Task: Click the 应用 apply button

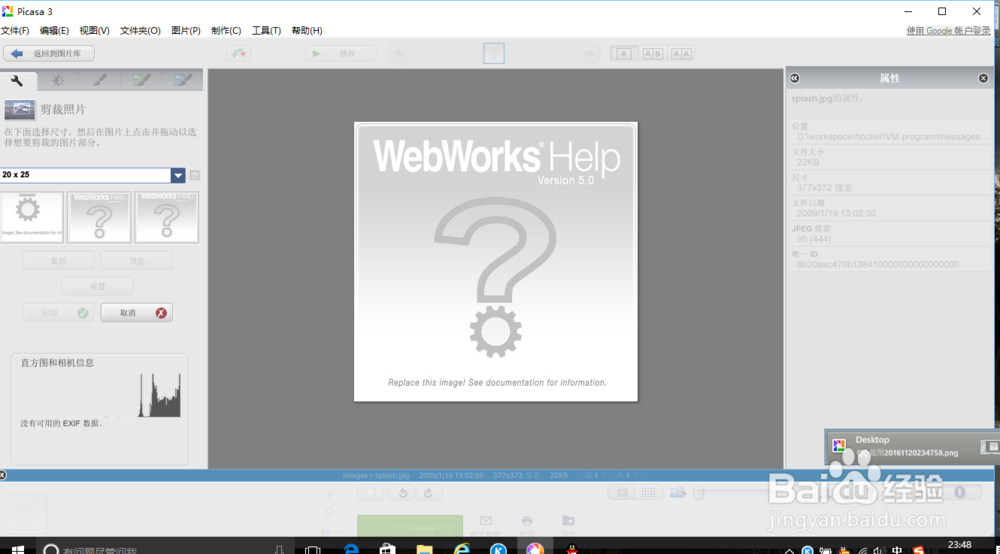Action: pos(59,313)
